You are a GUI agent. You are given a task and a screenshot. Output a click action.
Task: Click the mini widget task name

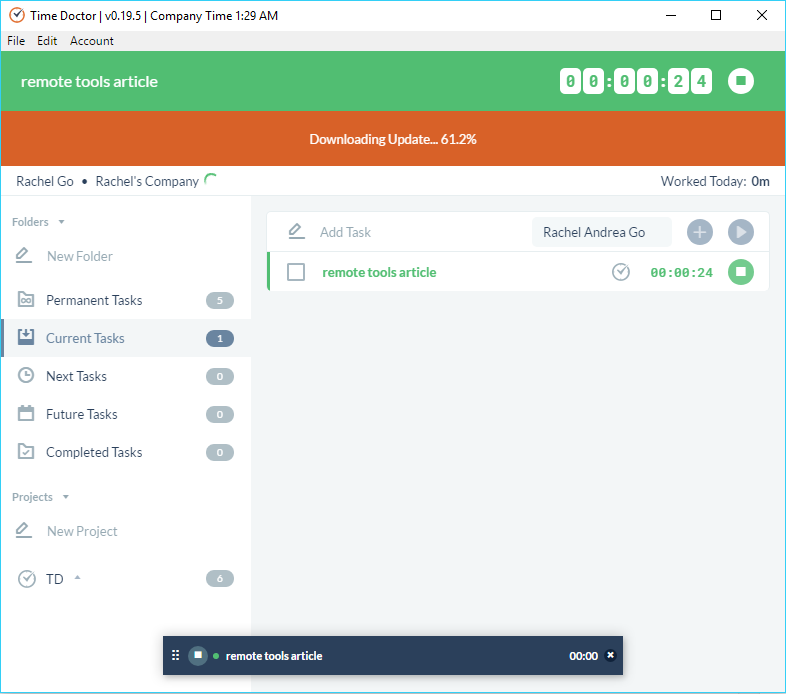pos(274,656)
